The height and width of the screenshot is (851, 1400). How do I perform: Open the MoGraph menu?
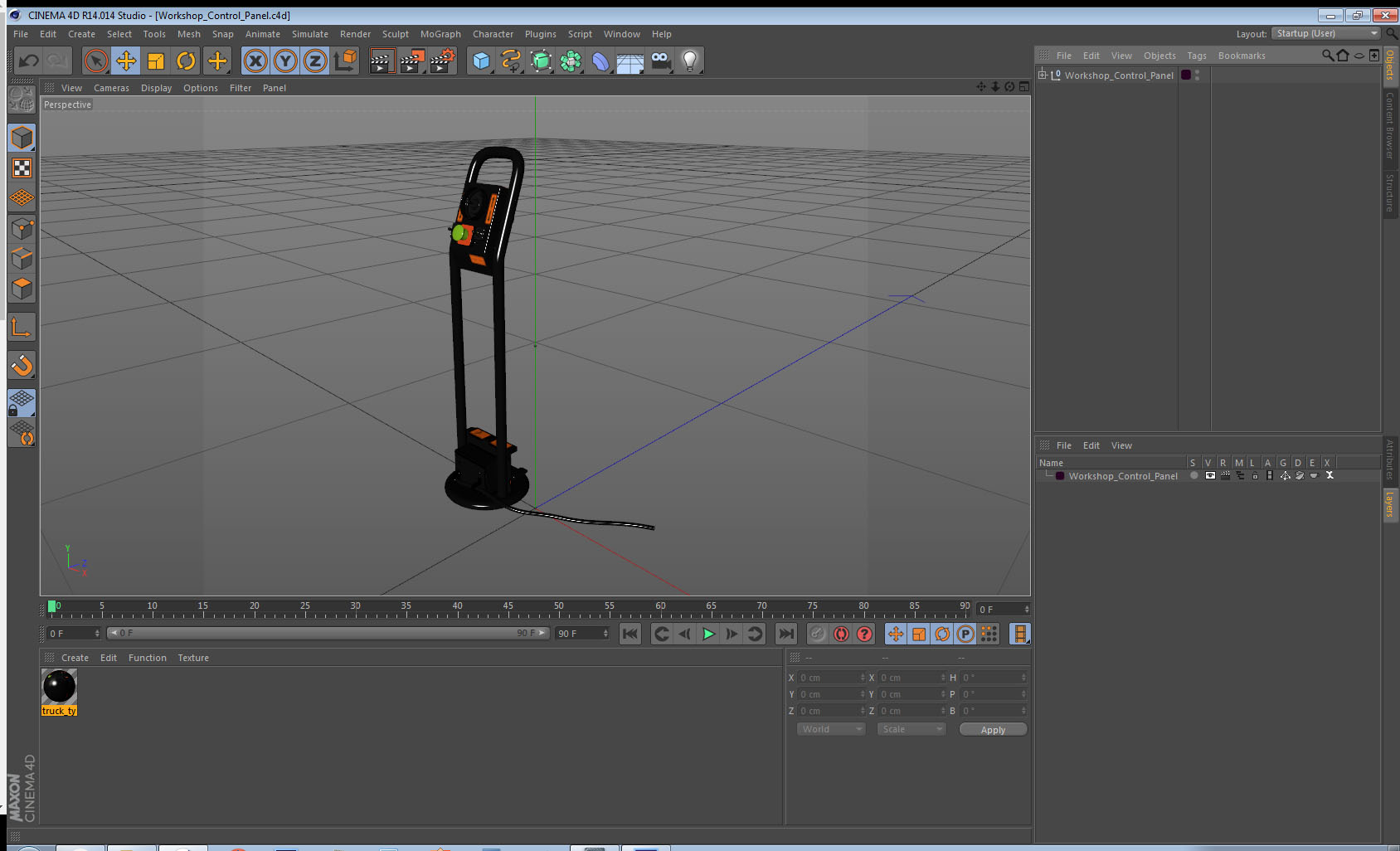pos(440,34)
